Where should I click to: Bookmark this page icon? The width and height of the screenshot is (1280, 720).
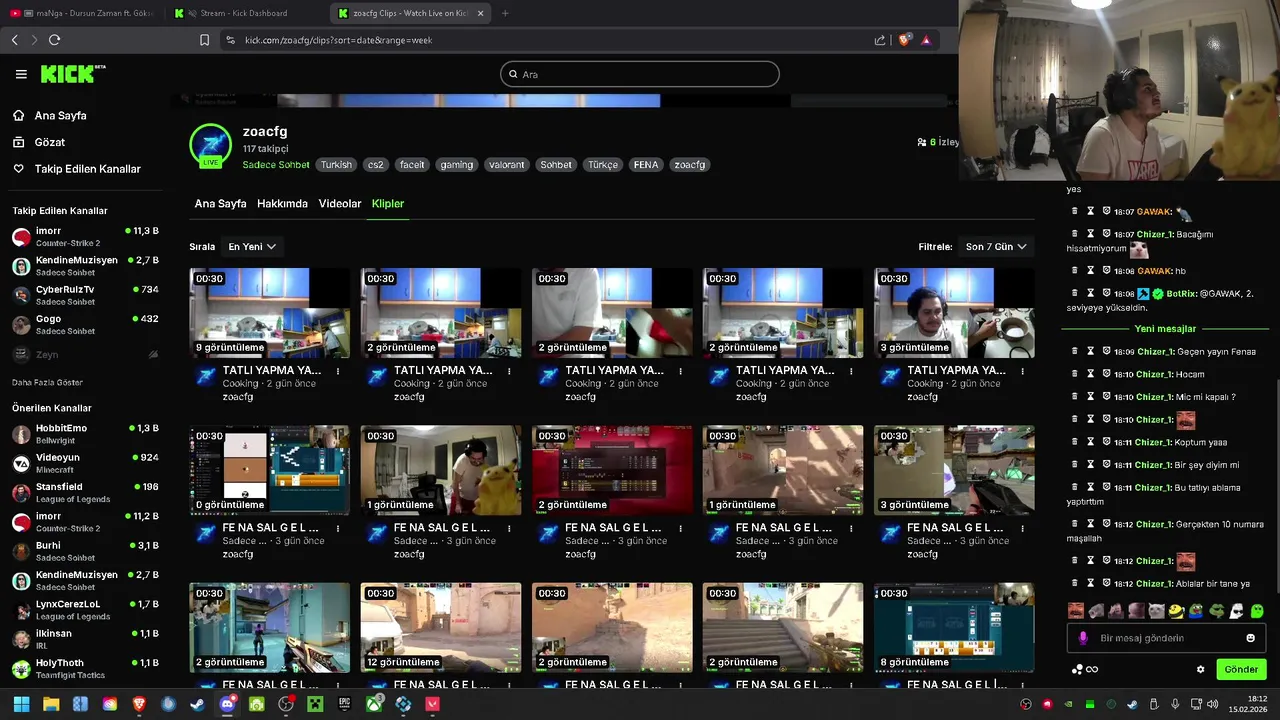[x=204, y=40]
